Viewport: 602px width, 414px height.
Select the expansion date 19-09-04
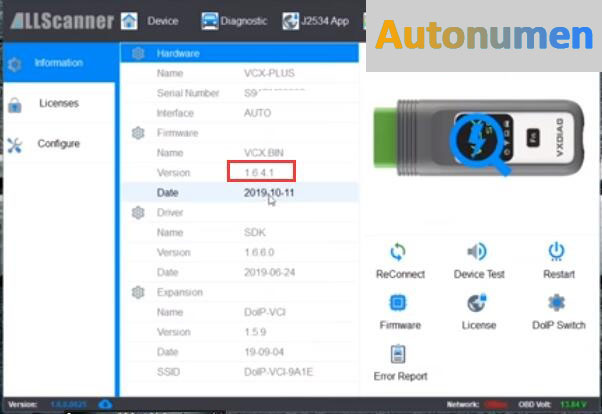264,352
